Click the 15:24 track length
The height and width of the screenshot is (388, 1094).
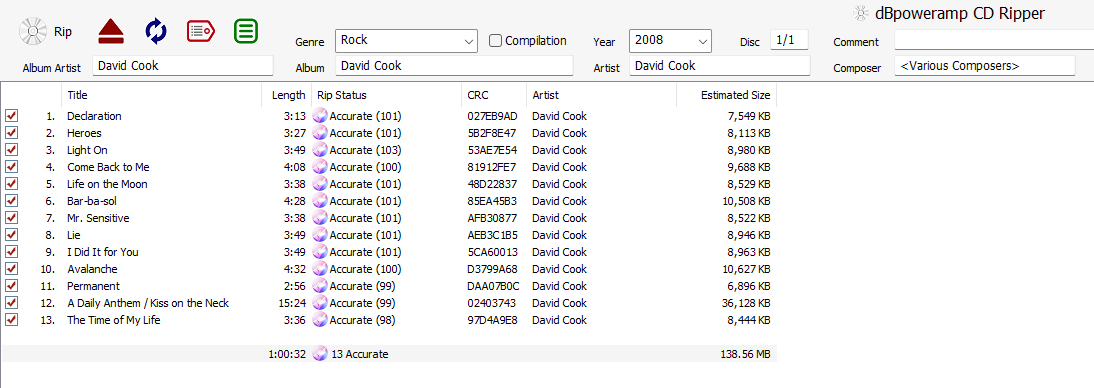tap(292, 303)
